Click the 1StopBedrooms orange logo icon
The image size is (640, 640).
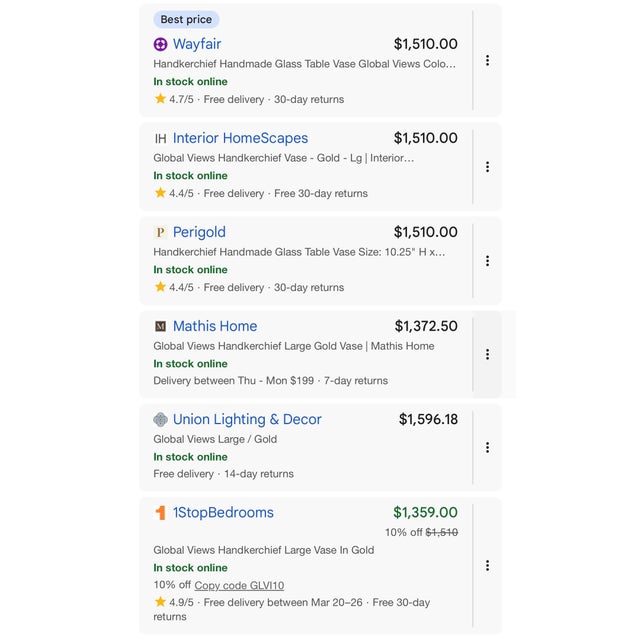click(x=160, y=513)
